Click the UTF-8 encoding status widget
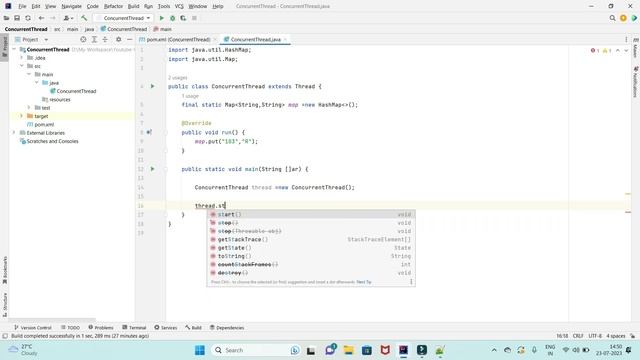 pos(595,336)
